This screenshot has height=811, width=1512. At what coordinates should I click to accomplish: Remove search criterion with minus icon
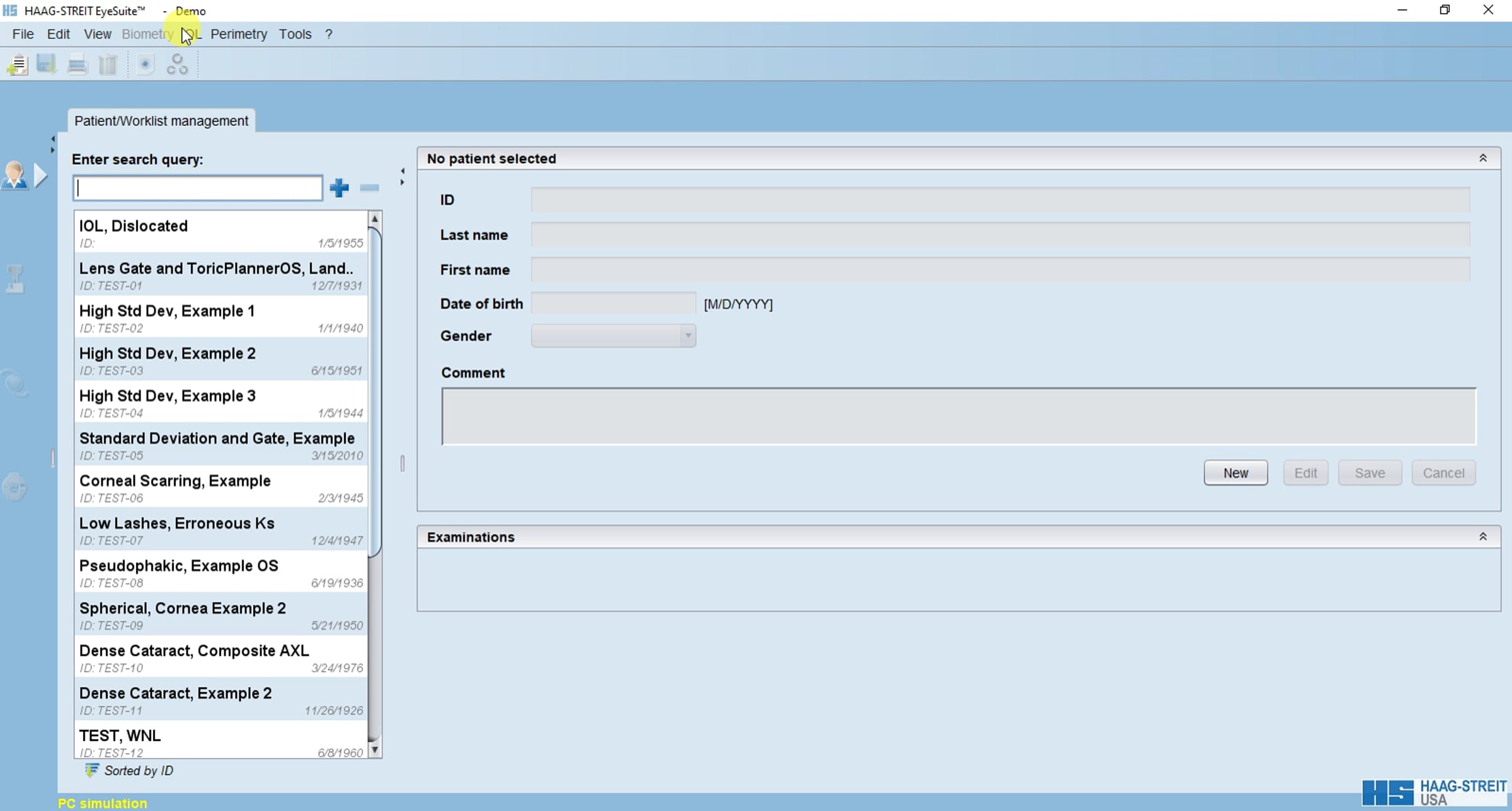(x=369, y=188)
